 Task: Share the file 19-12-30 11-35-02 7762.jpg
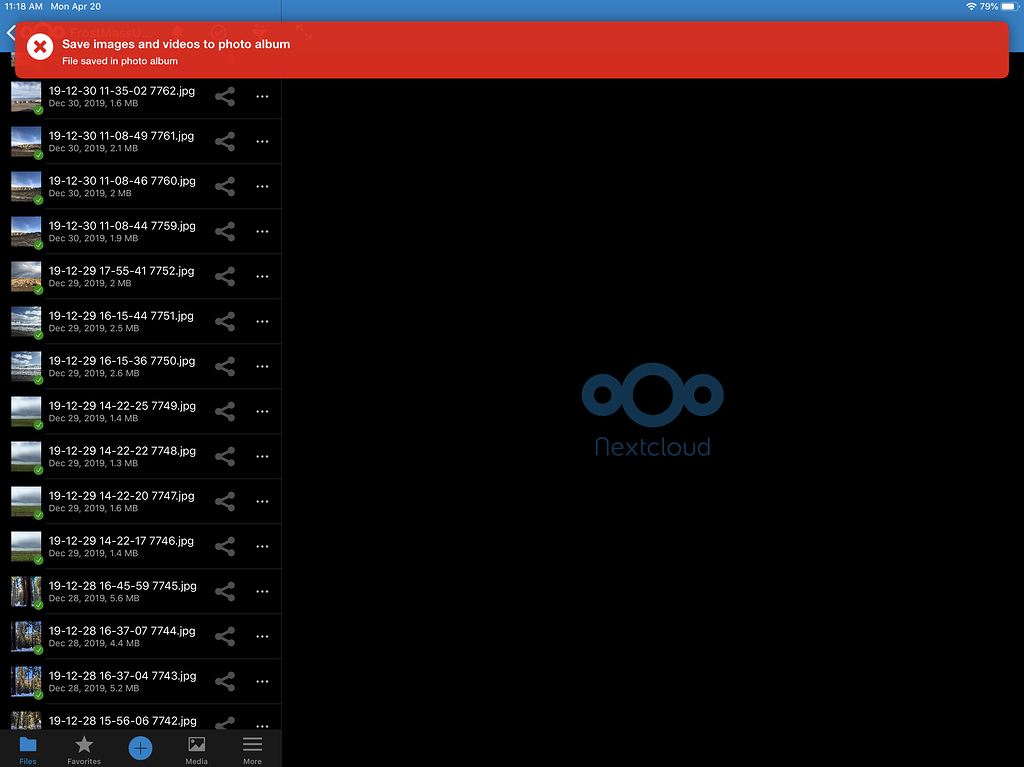(x=224, y=96)
